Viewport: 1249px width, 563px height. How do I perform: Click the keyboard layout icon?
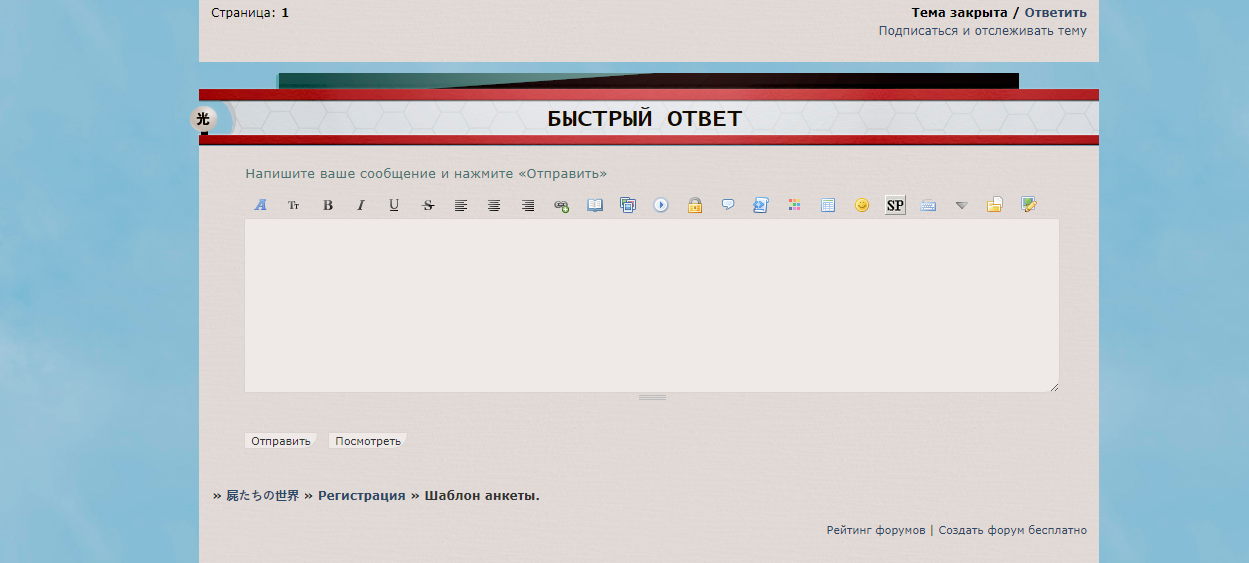click(928, 205)
